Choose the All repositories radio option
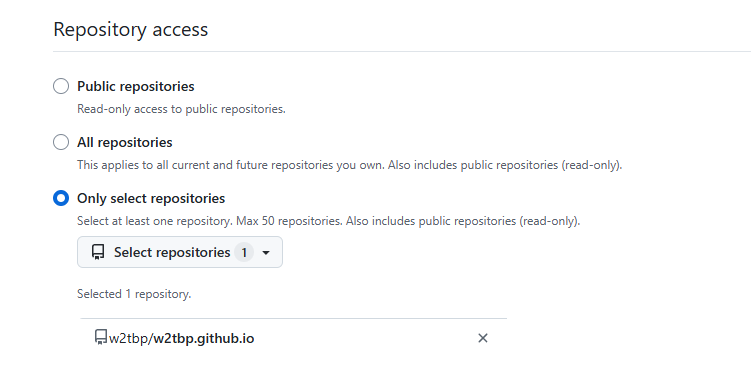Screen dimensions: 751x375 coord(61,142)
